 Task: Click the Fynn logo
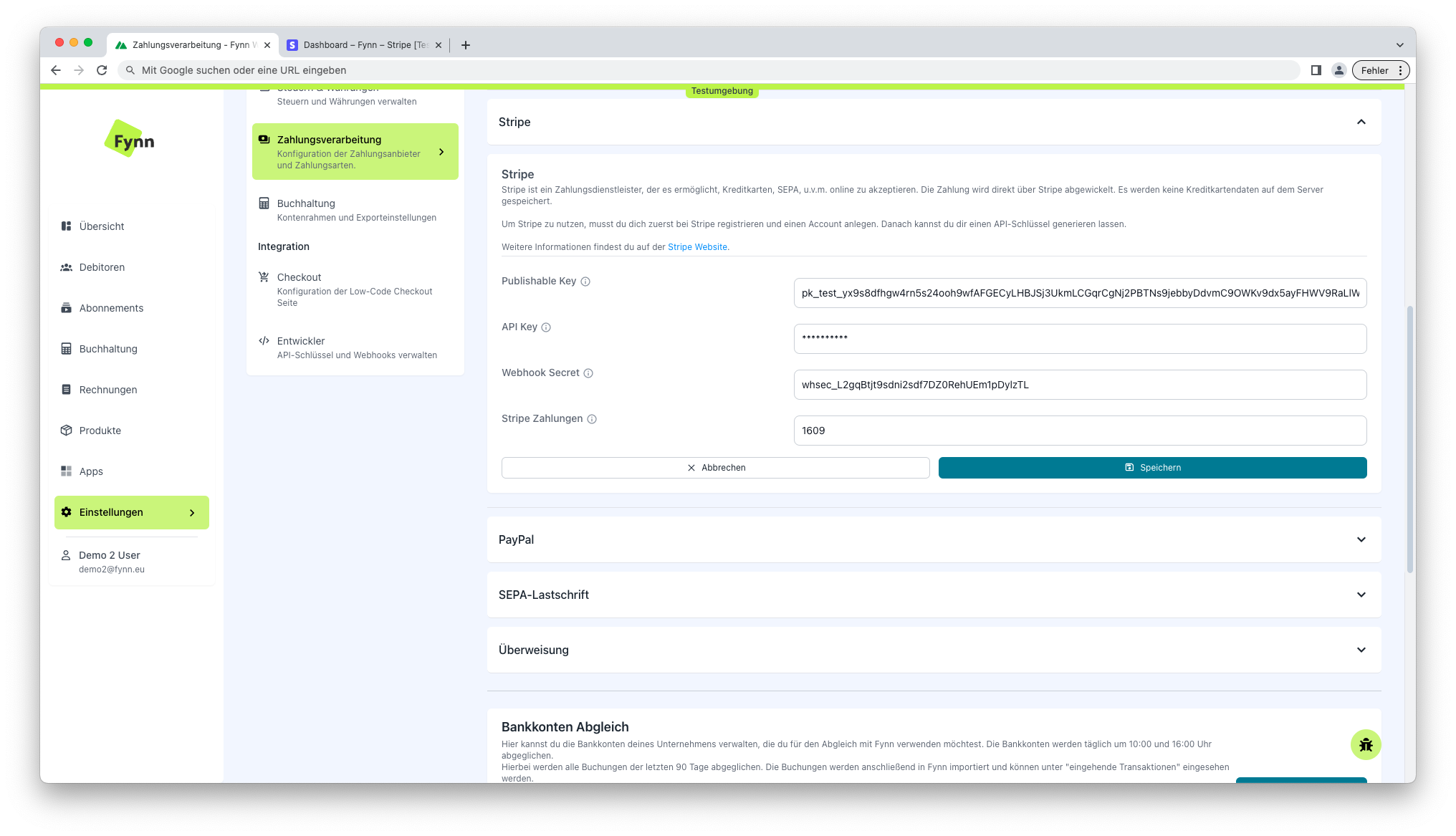(130, 140)
